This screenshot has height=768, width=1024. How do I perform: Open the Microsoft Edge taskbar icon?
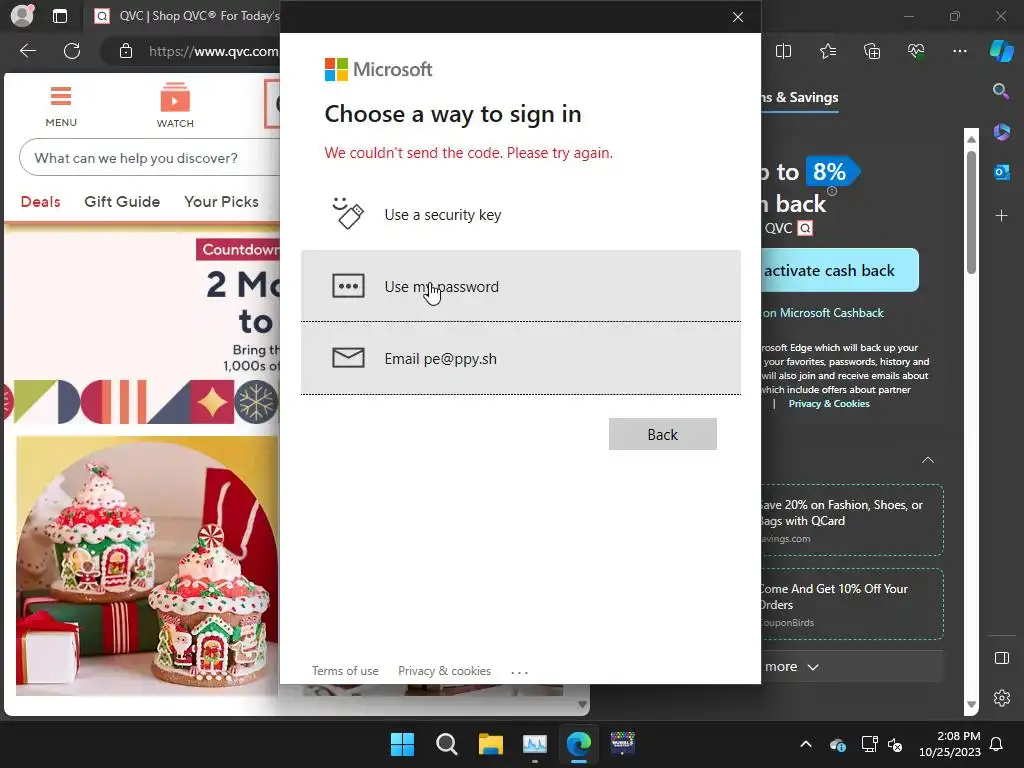tap(579, 744)
